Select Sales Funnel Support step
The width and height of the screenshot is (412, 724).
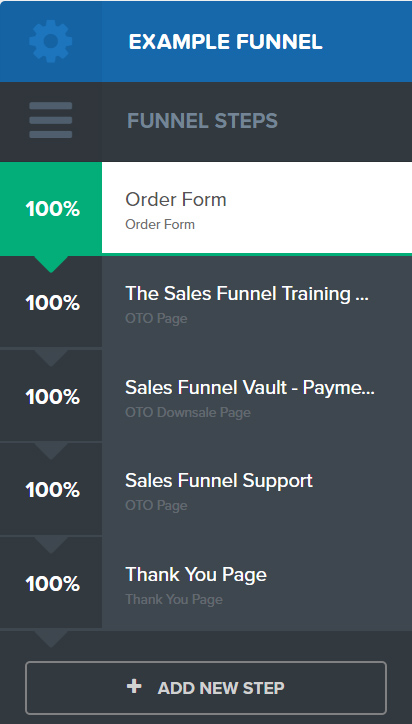pos(257,489)
